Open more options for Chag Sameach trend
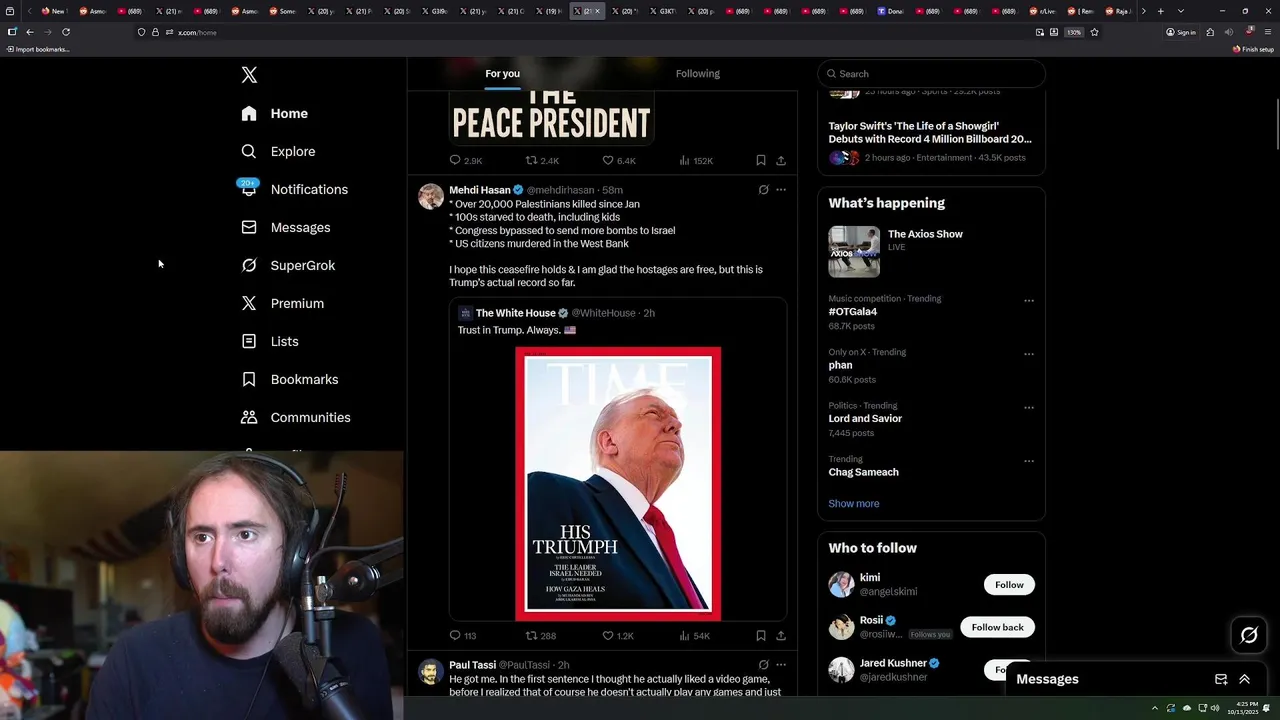Viewport: 1280px width, 720px height. [1029, 462]
